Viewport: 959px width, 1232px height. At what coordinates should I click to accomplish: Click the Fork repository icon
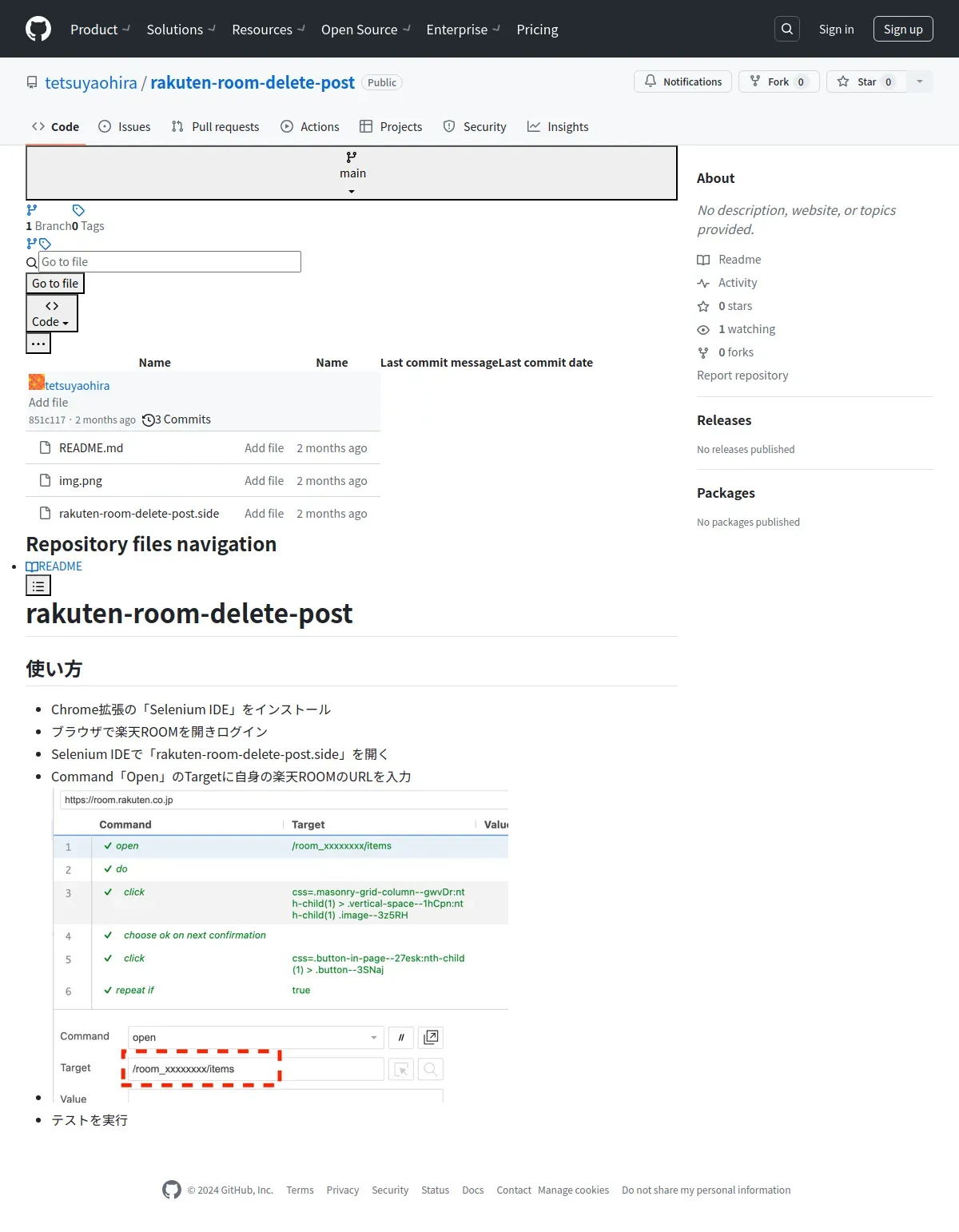tap(755, 81)
